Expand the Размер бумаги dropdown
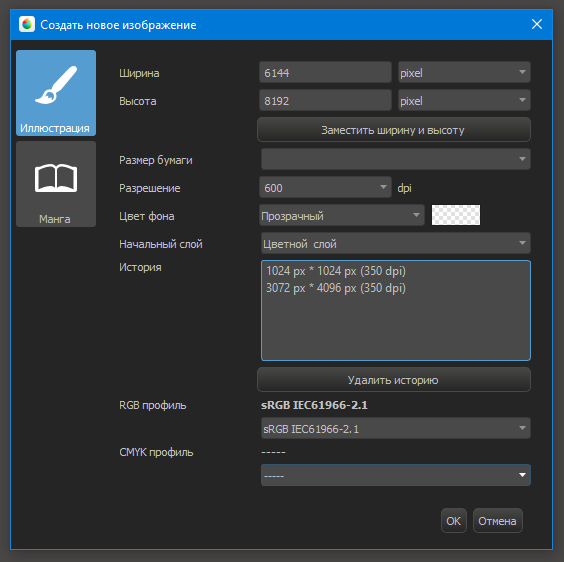 point(396,159)
